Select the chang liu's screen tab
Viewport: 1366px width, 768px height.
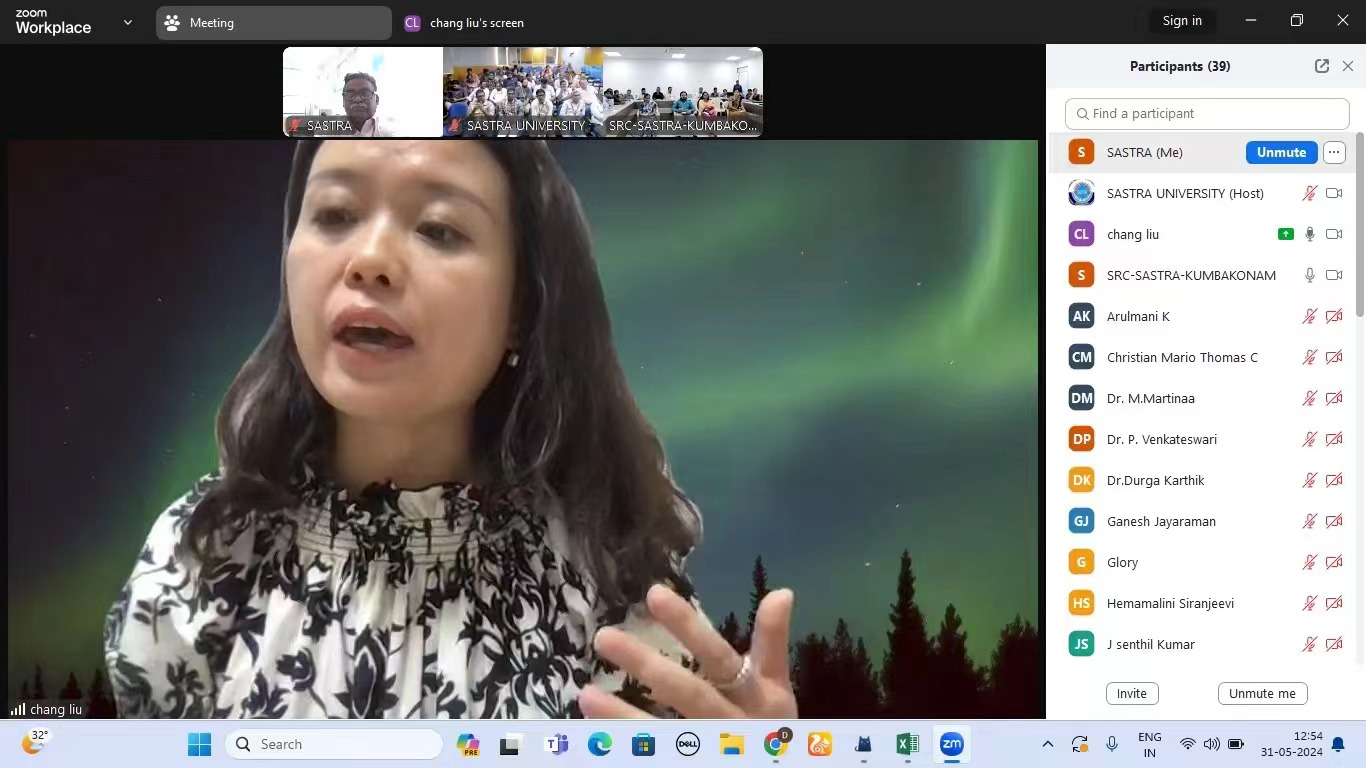click(465, 22)
